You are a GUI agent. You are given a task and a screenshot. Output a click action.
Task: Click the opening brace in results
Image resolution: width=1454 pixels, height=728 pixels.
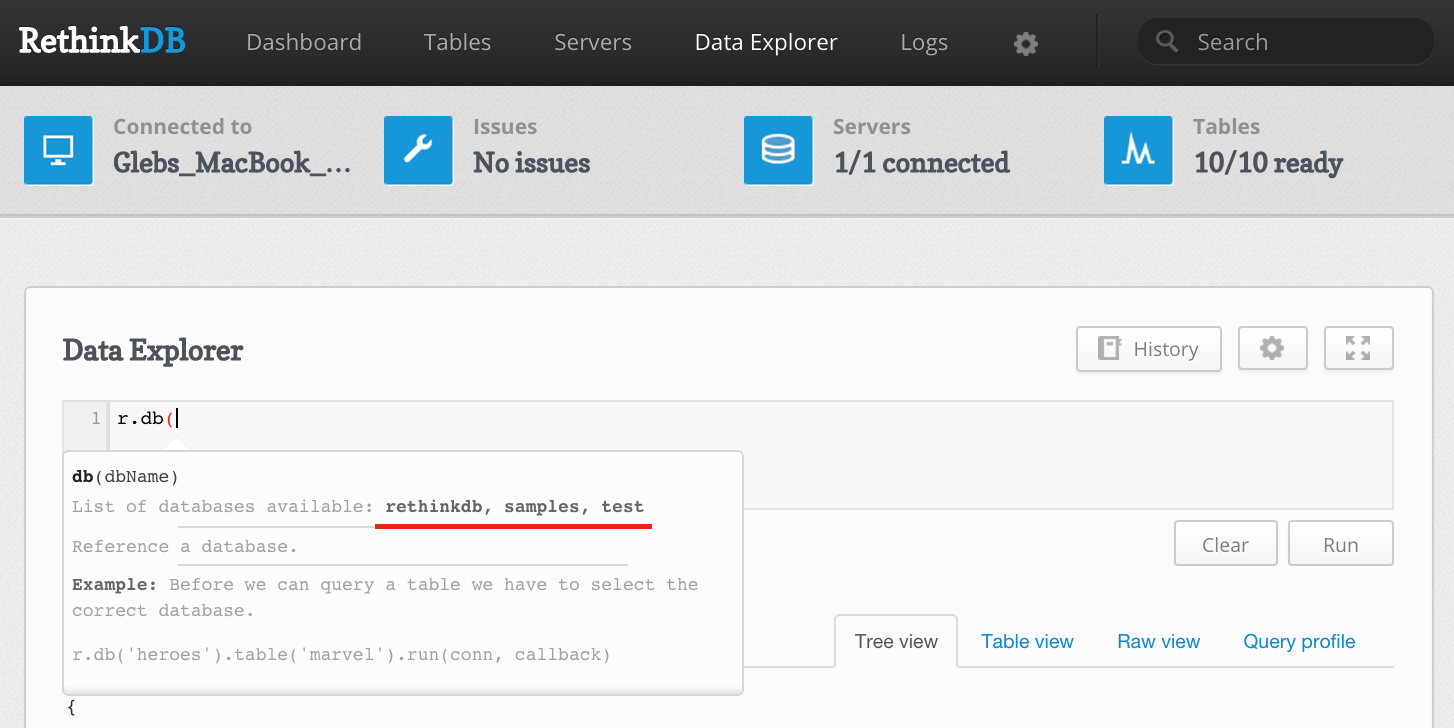click(x=71, y=708)
